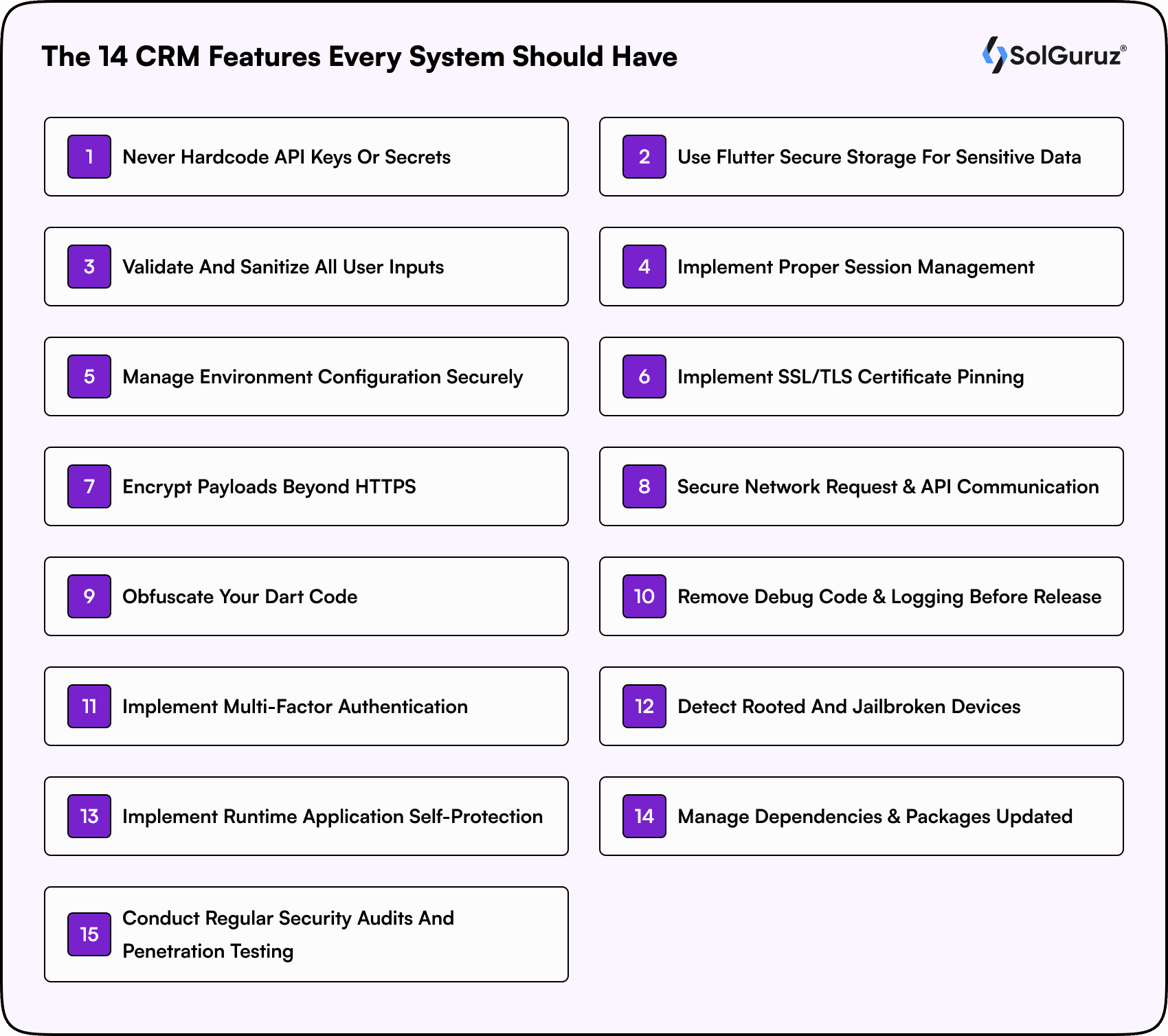
Task: Open the 'Never Hardcode API Keys Or Secrets' card
Action: [x=306, y=157]
